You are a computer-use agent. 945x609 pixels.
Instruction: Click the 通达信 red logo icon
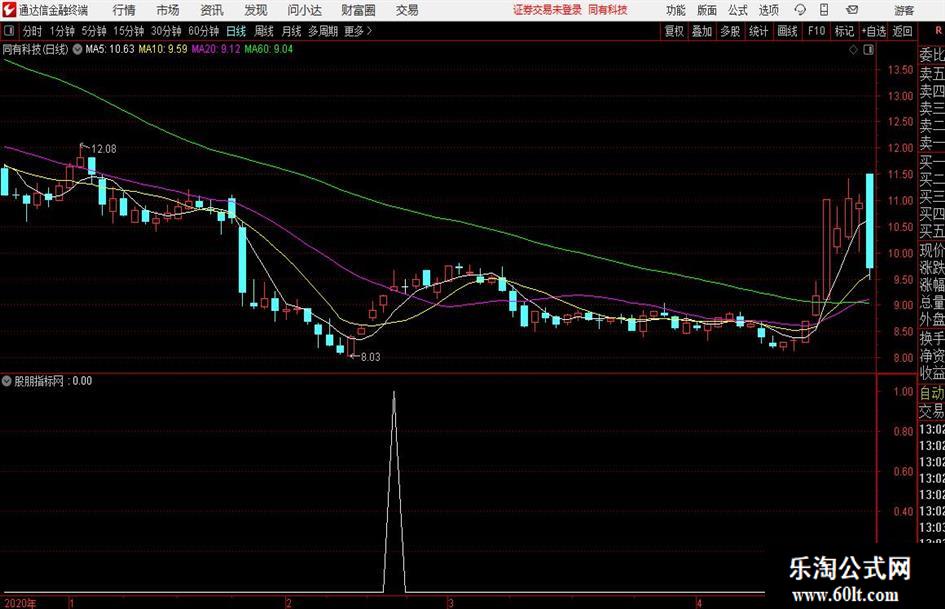[x=8, y=10]
